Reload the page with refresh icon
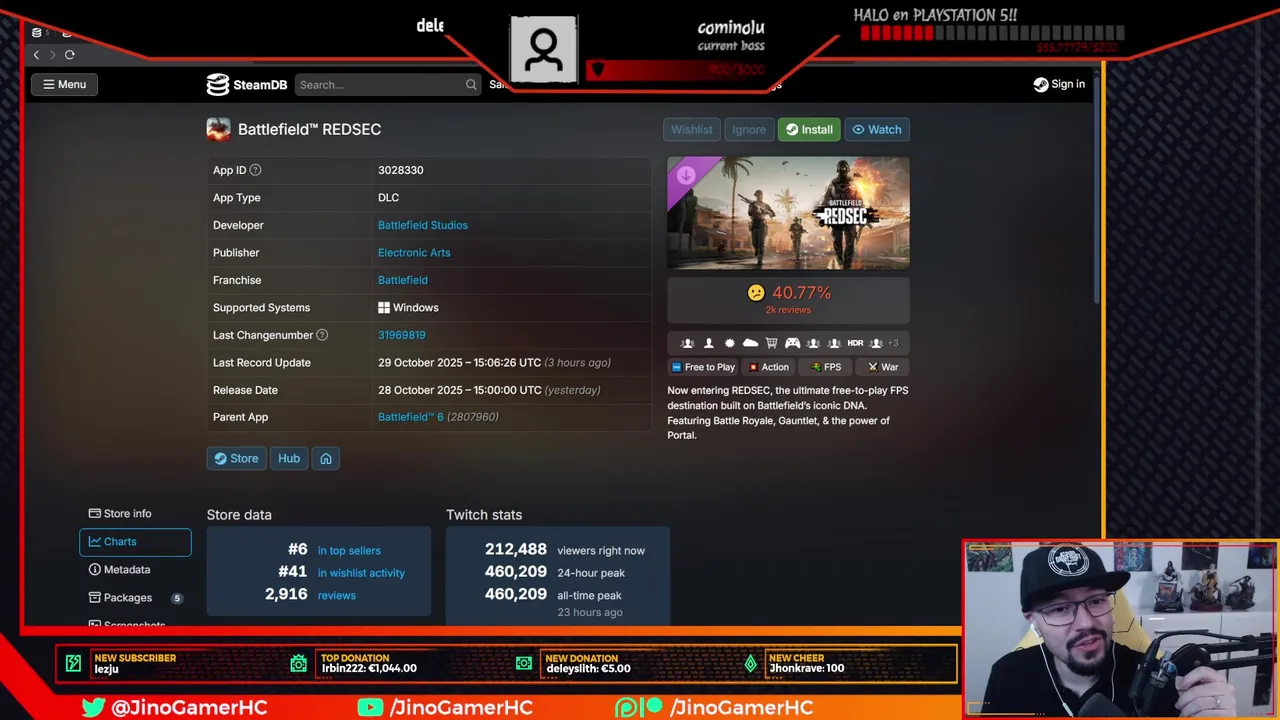 click(x=69, y=54)
